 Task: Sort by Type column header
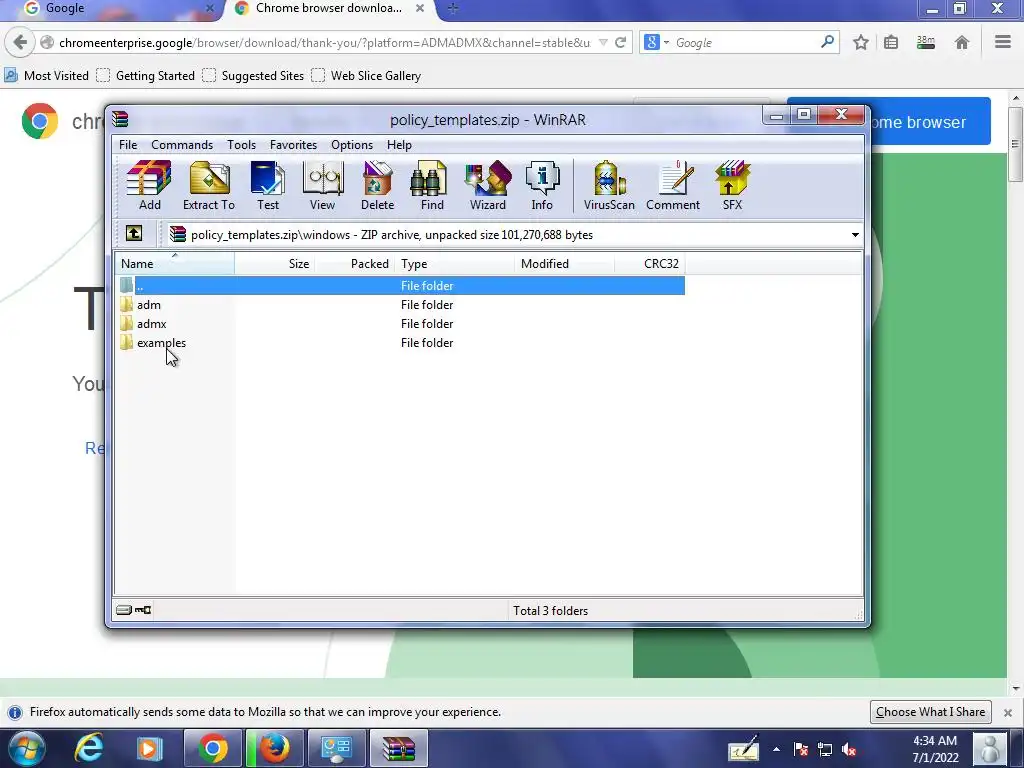click(455, 264)
